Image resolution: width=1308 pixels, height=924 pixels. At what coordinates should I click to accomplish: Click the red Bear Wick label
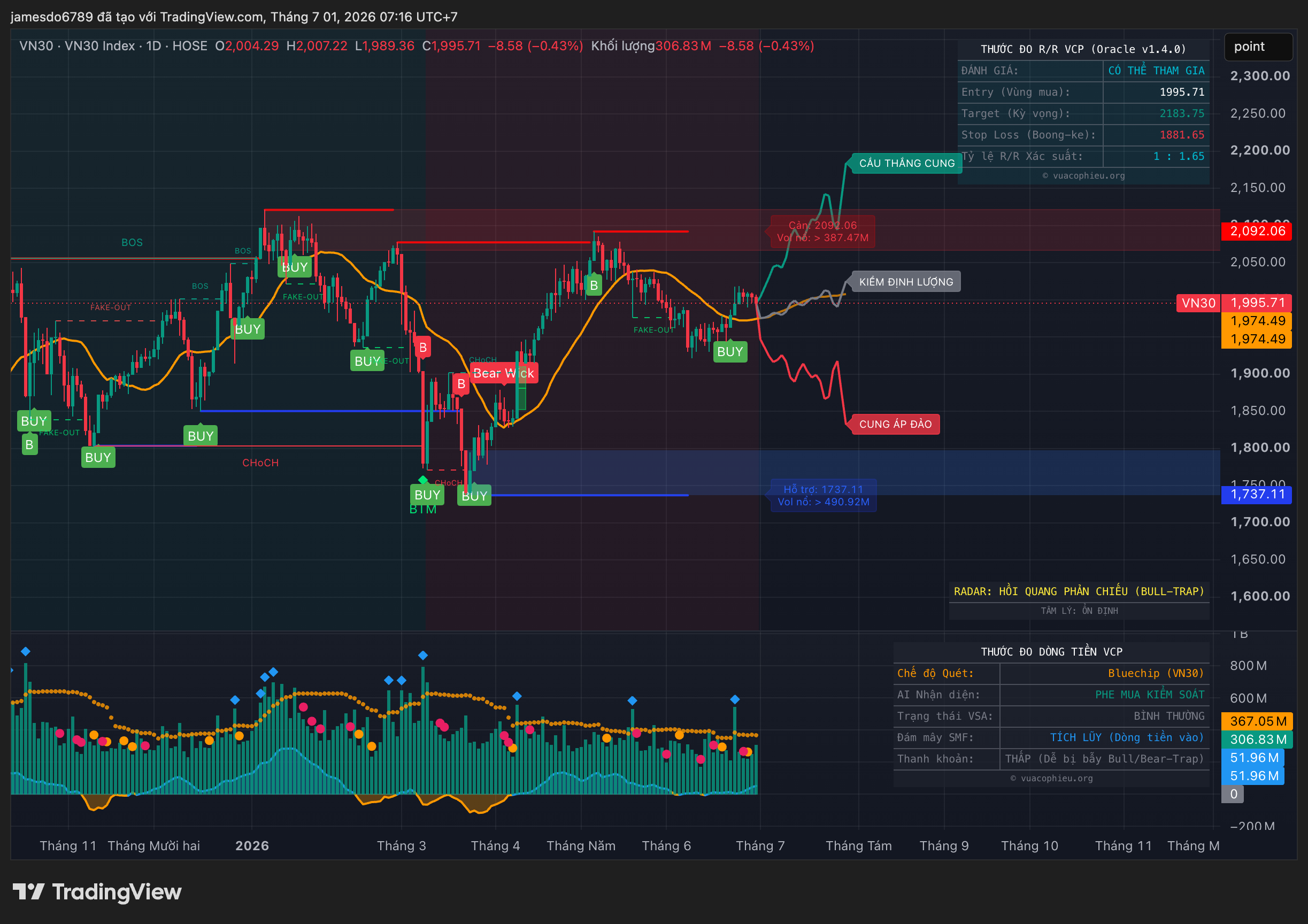coord(504,373)
